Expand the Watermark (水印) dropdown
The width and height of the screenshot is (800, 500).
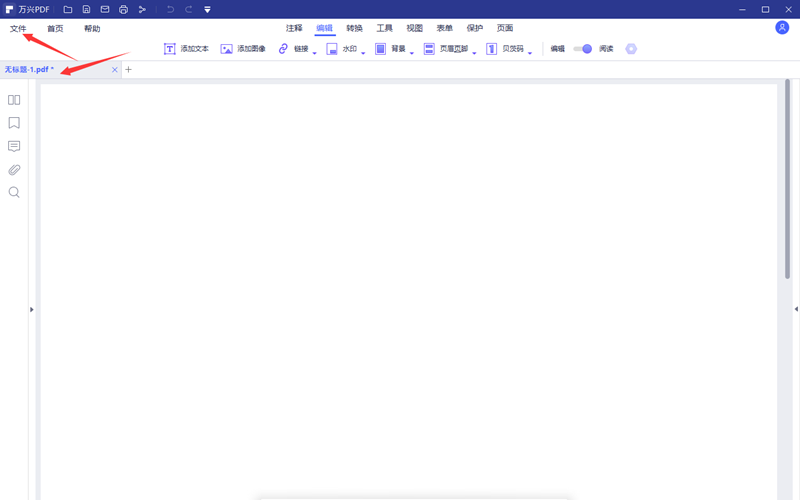363,51
